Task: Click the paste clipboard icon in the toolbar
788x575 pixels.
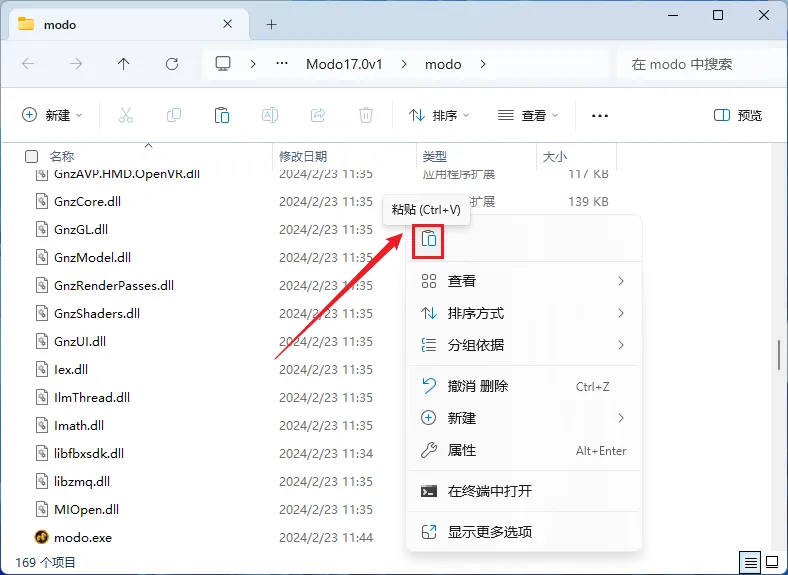Action: tap(222, 116)
